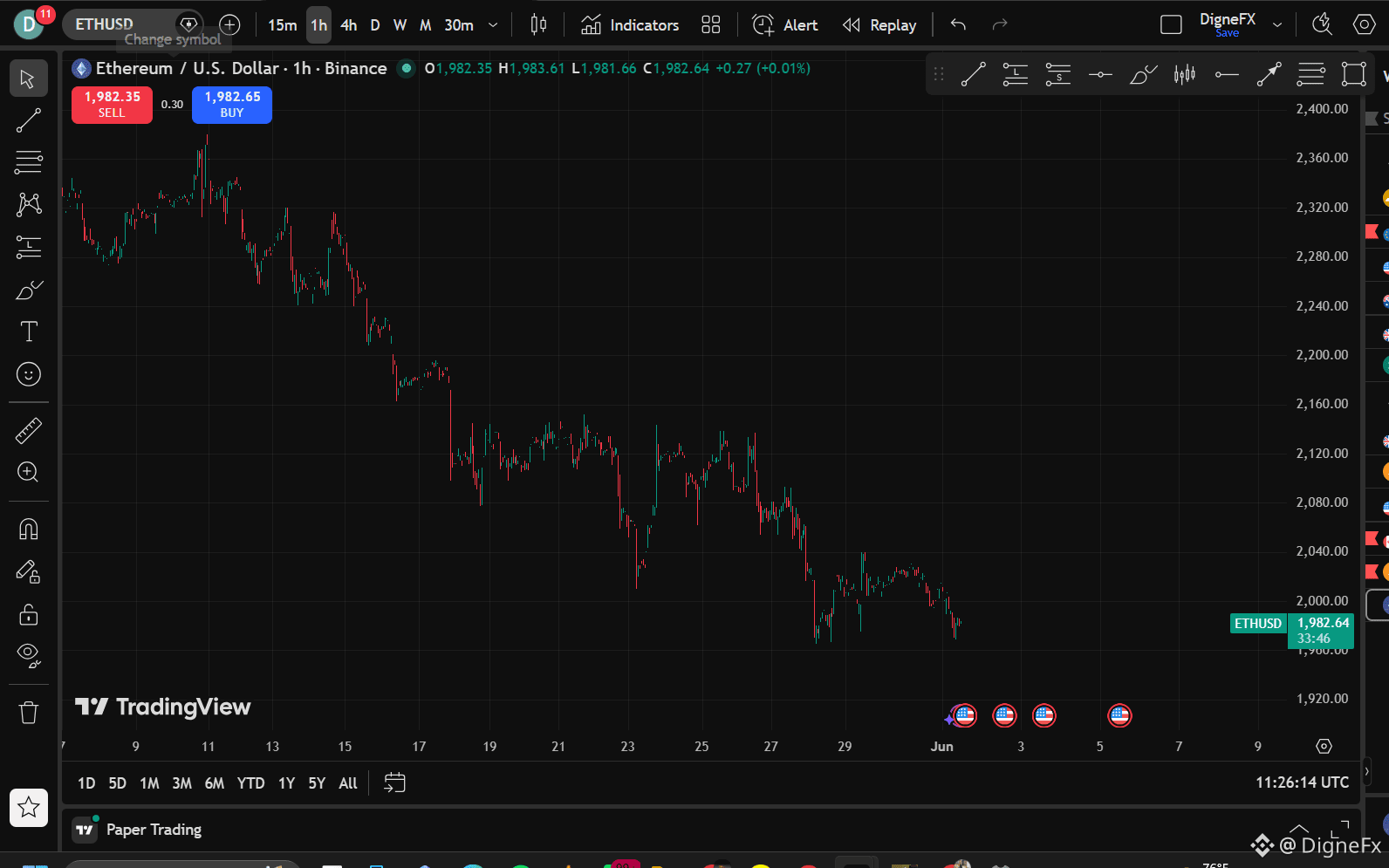Show the All time range
The width and height of the screenshot is (1389, 868).
348,783
